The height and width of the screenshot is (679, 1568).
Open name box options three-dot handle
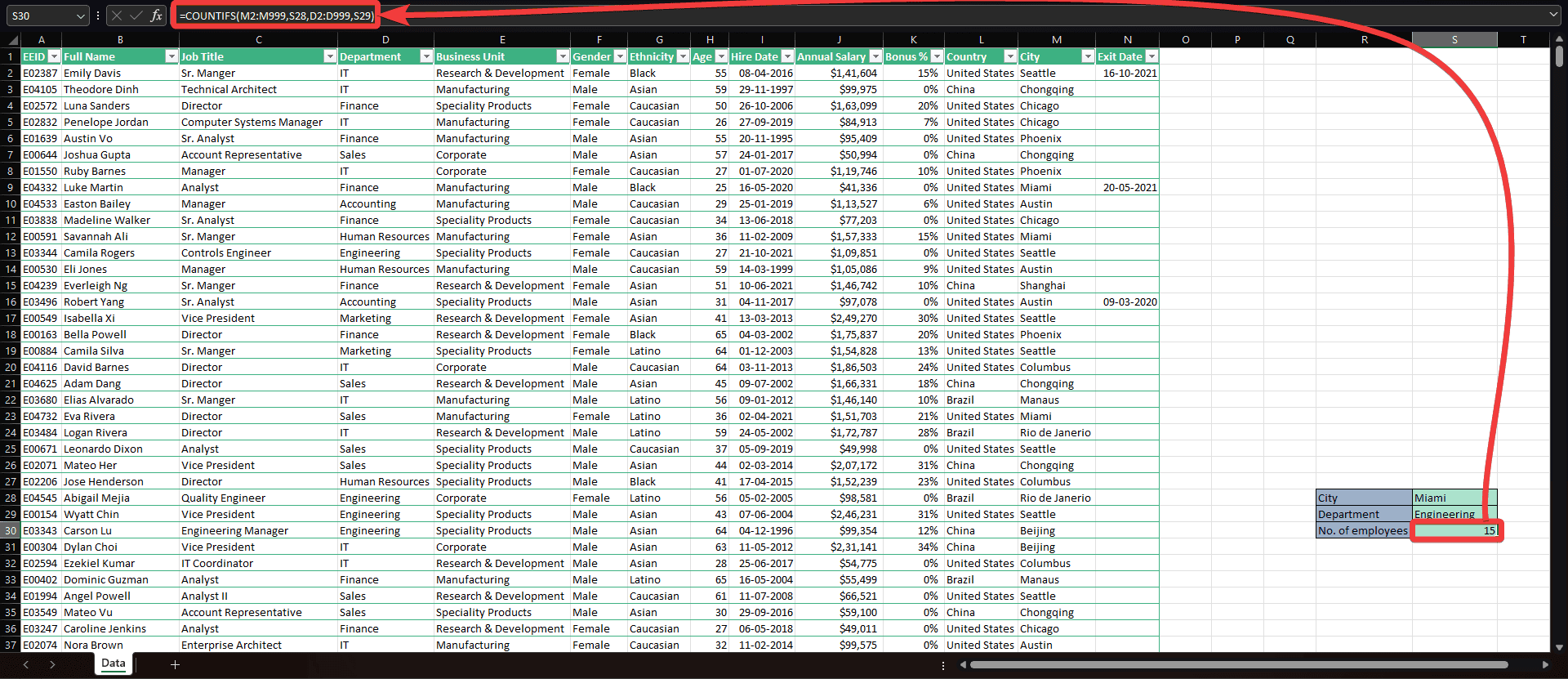click(x=98, y=16)
